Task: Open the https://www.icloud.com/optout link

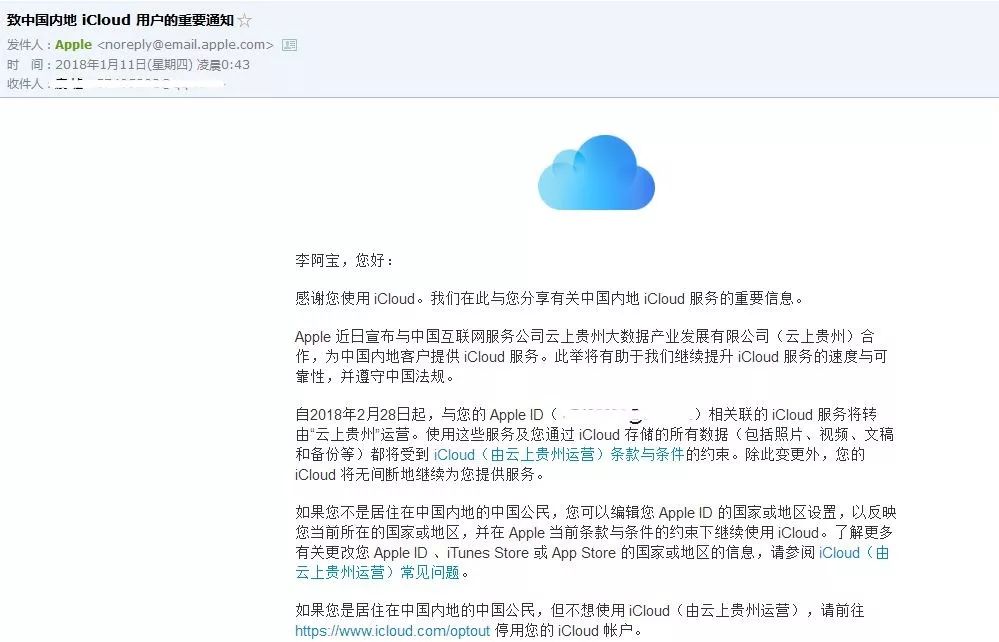Action: [x=392, y=631]
